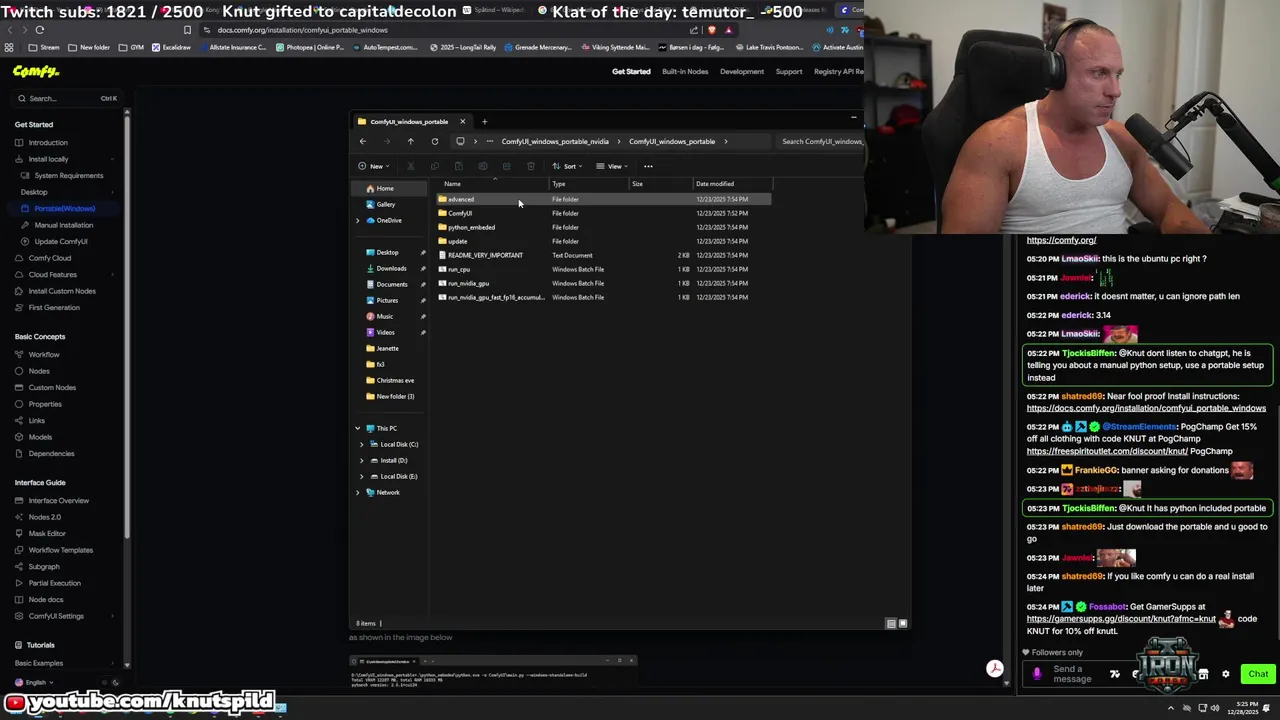Viewport: 1280px width, 720px height.
Task: Sort files by Name column header
Action: click(x=452, y=184)
